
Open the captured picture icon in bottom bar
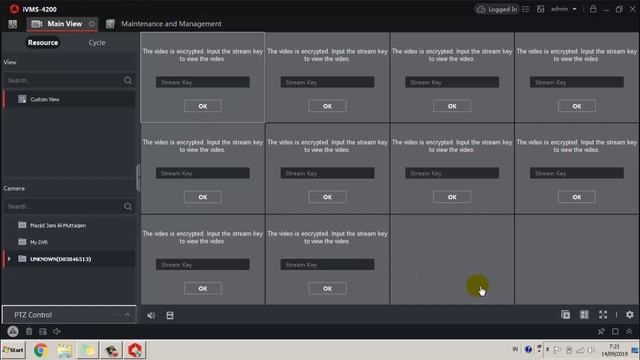[x=43, y=331]
